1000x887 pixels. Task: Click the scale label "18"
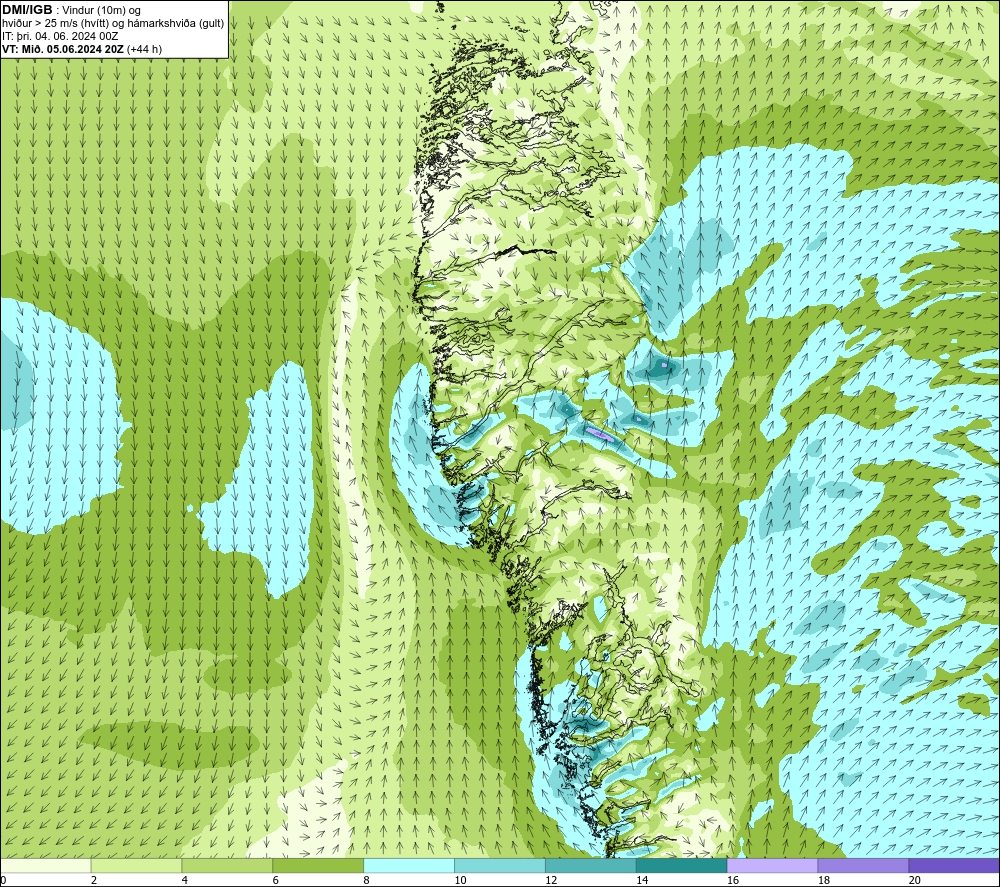823,881
